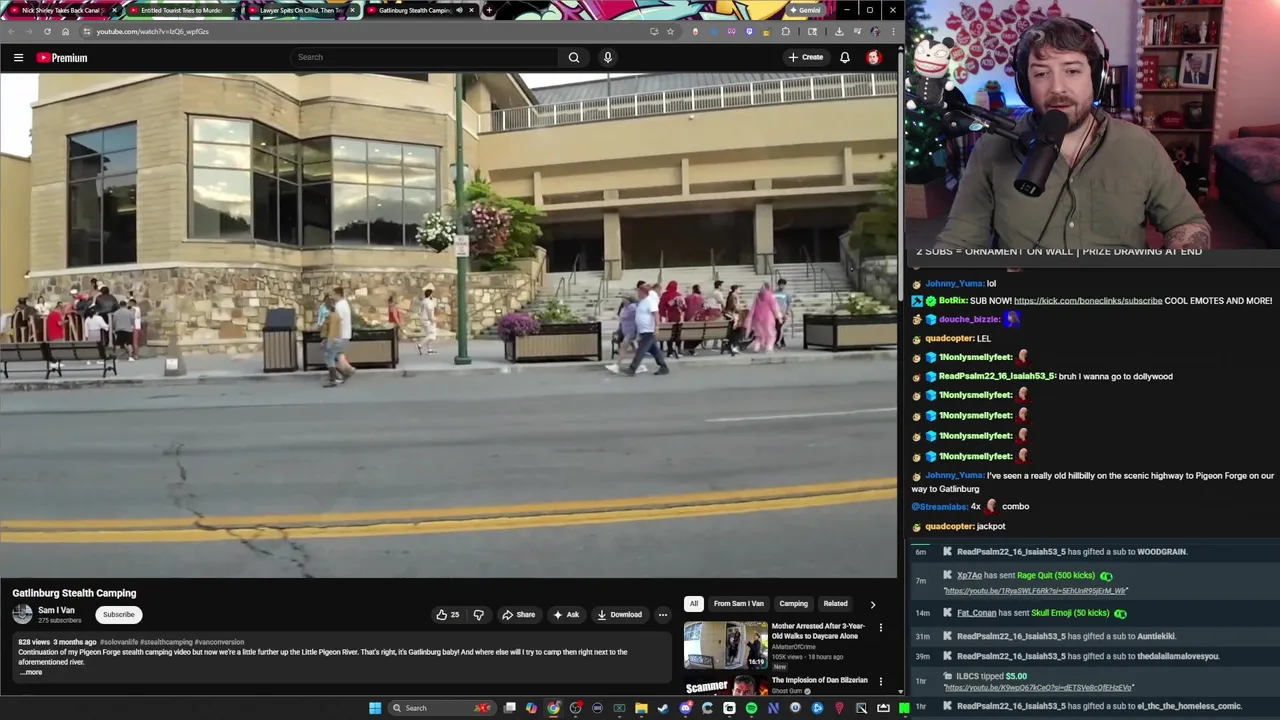Screen dimensions: 1280x720
Task: Click the Gatlinburg video player
Action: pos(449,325)
